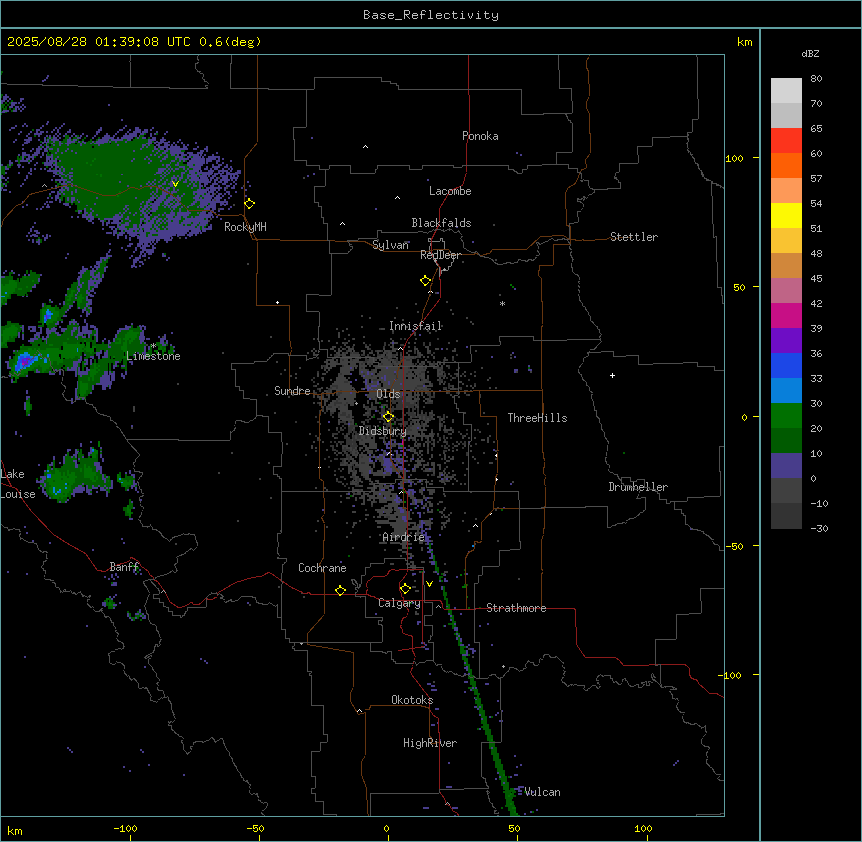The height and width of the screenshot is (842, 862).
Task: Select the slate-blue 10 dBZ legend swatch
Action: (786, 466)
